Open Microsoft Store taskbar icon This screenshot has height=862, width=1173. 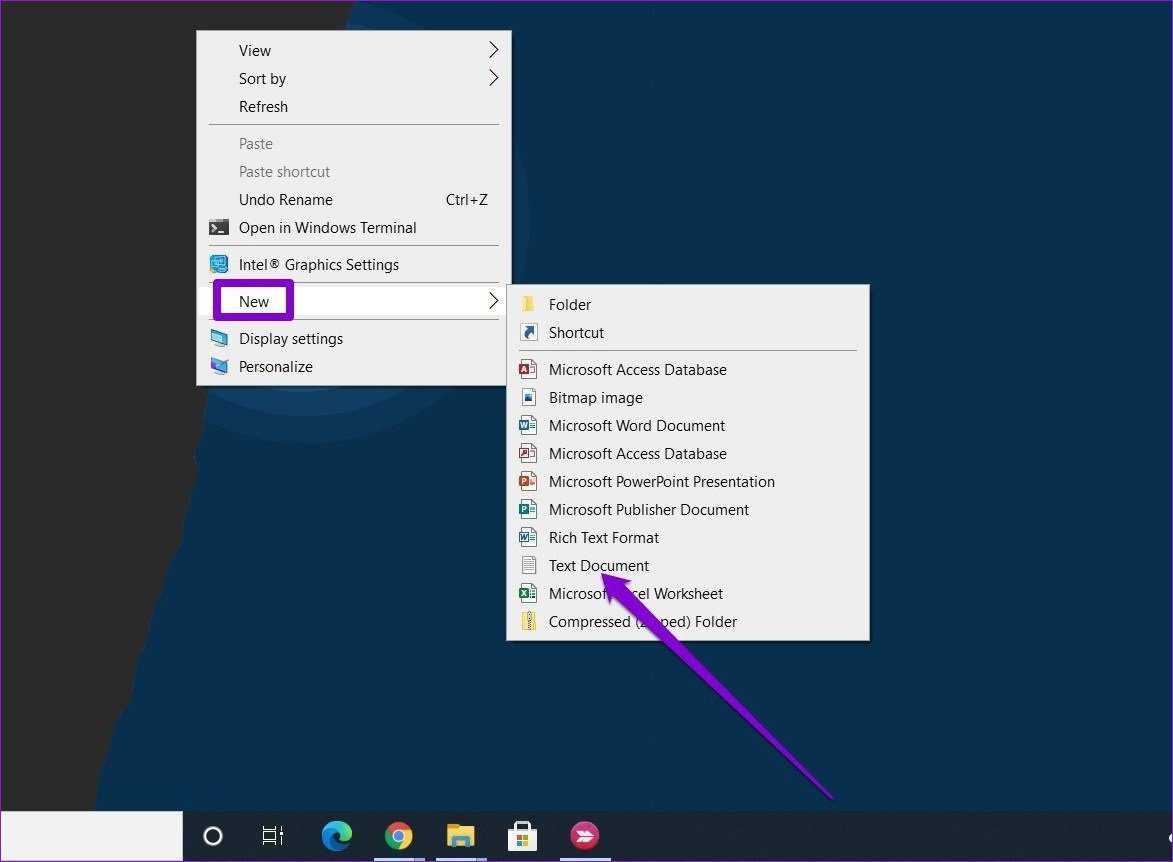click(522, 836)
